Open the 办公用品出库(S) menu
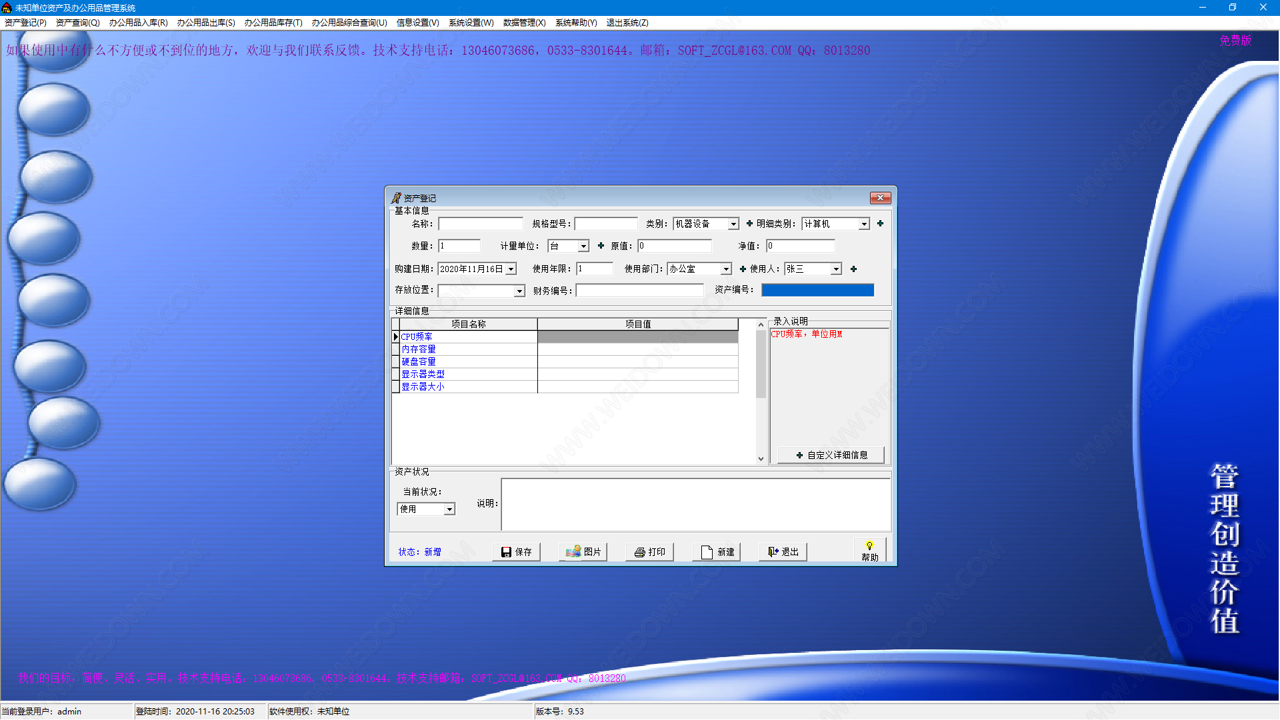 tap(206, 22)
